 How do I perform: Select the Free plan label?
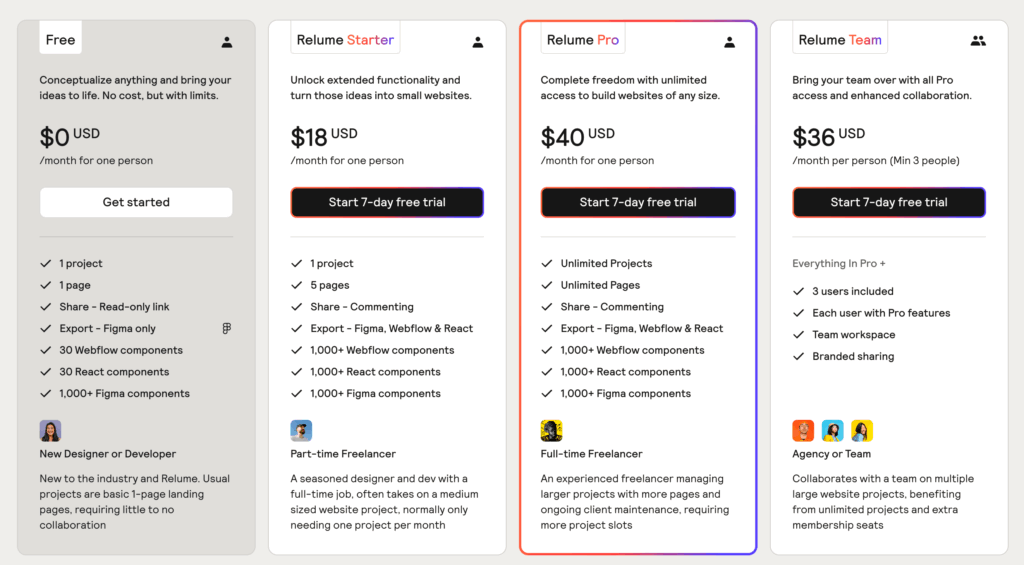61,40
